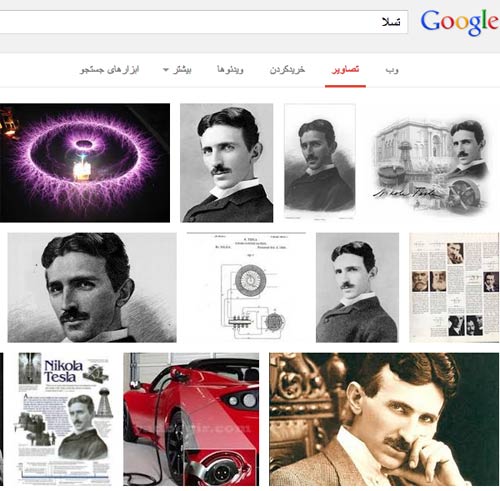The height and width of the screenshot is (491, 500).
Task: Switch to the وب (Web) tab
Action: click(392, 70)
